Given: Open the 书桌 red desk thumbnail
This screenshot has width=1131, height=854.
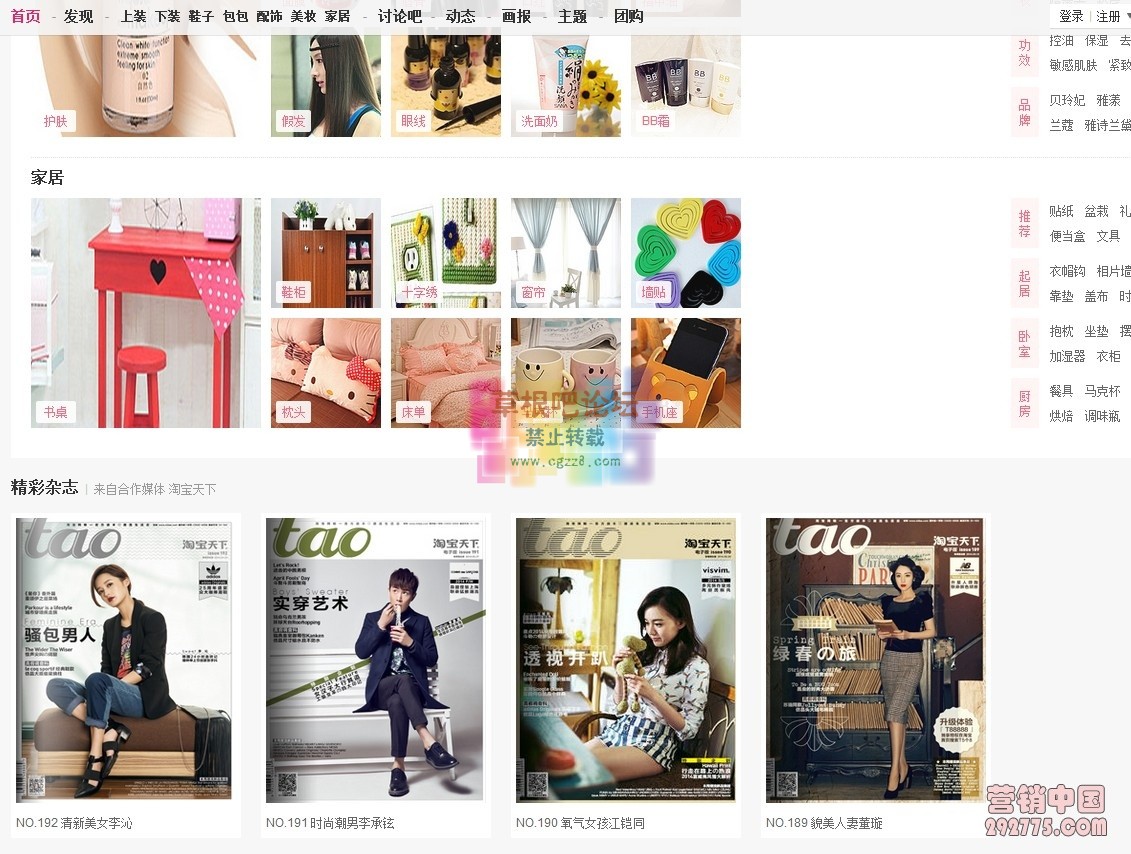Looking at the screenshot, I should pos(146,313).
